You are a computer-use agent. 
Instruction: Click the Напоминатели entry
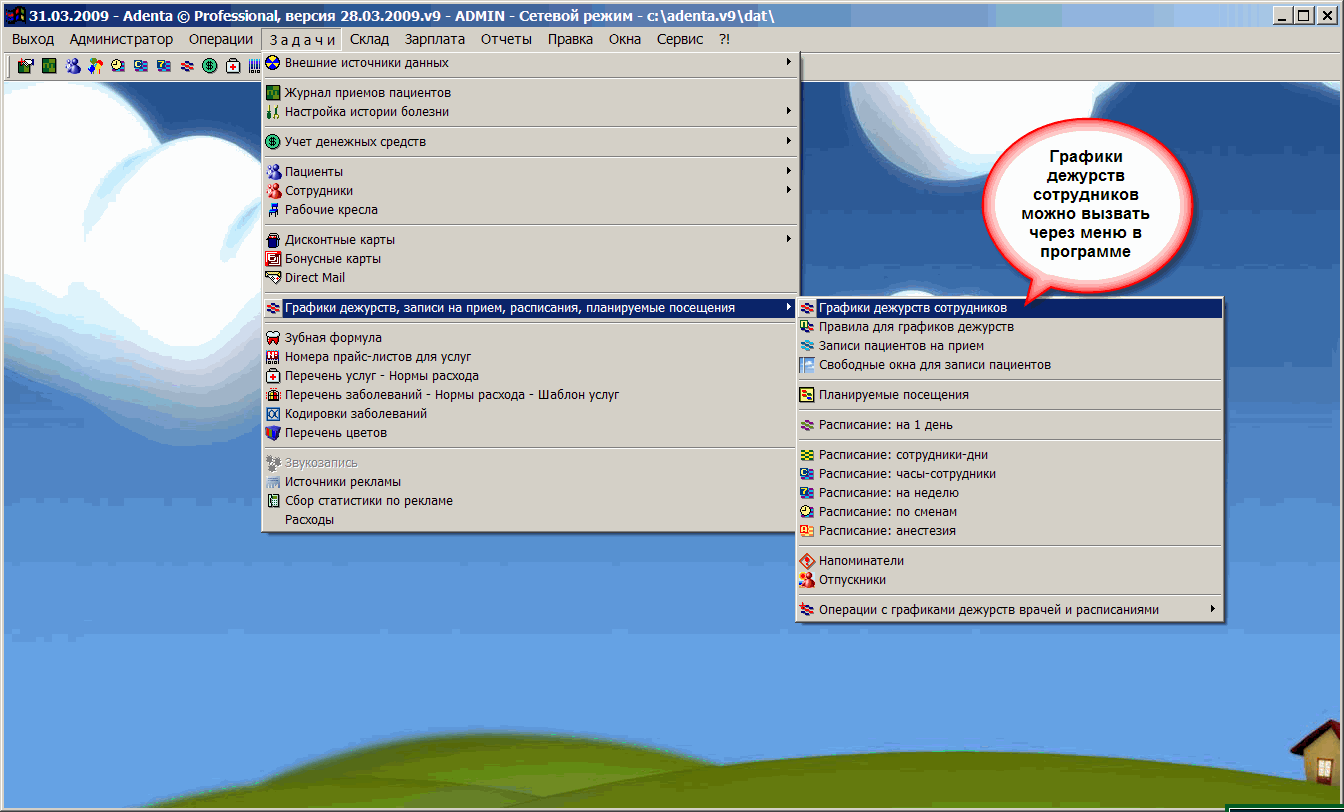coord(861,561)
